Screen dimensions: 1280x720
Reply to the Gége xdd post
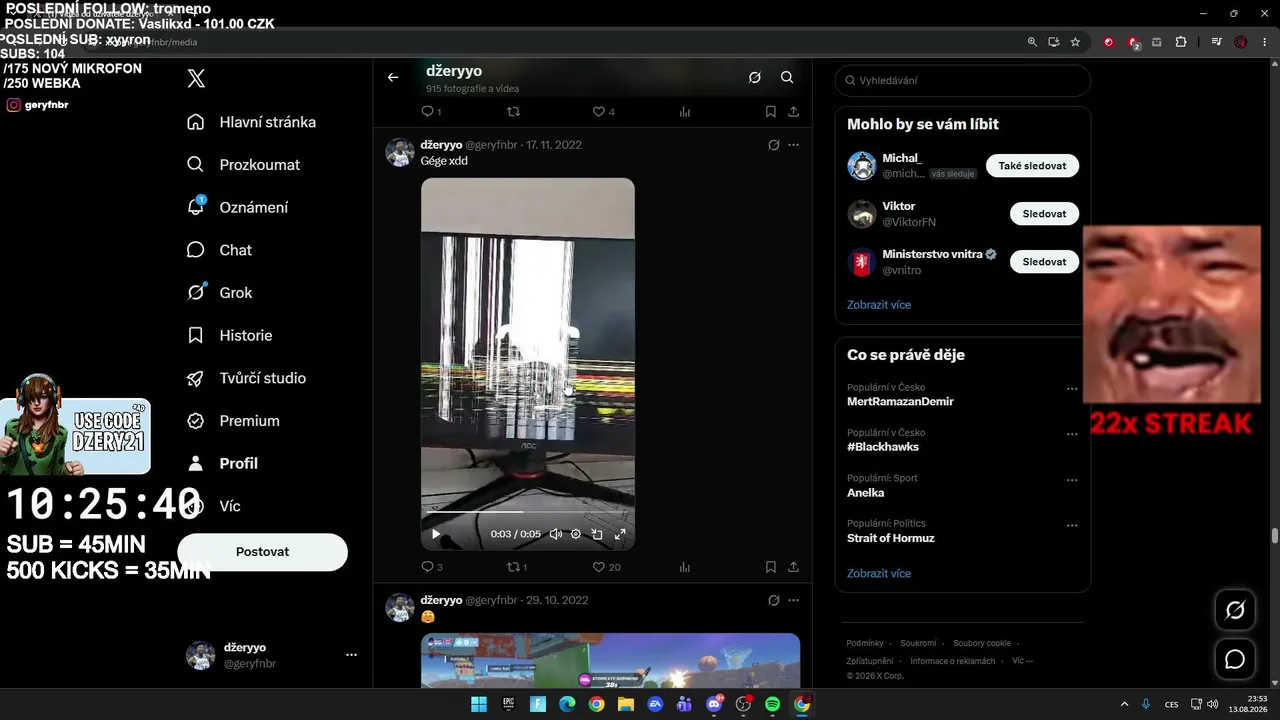pyautogui.click(x=432, y=567)
